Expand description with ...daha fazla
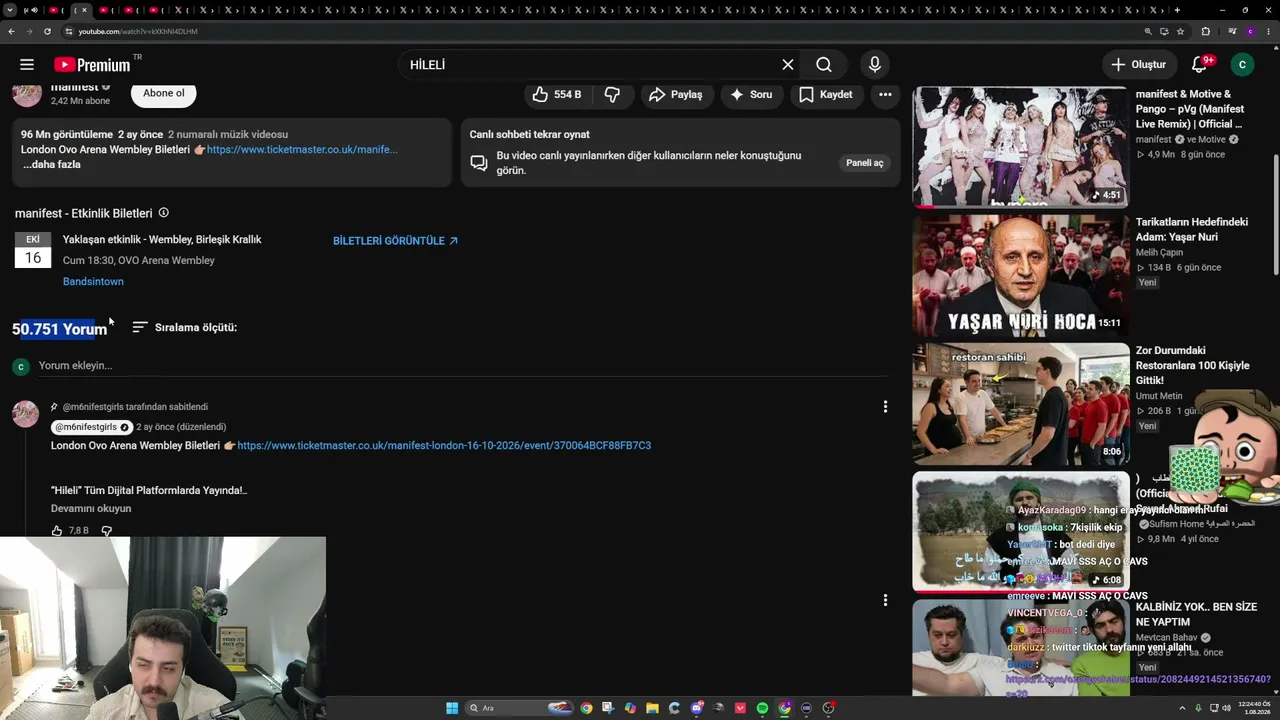 pos(52,165)
